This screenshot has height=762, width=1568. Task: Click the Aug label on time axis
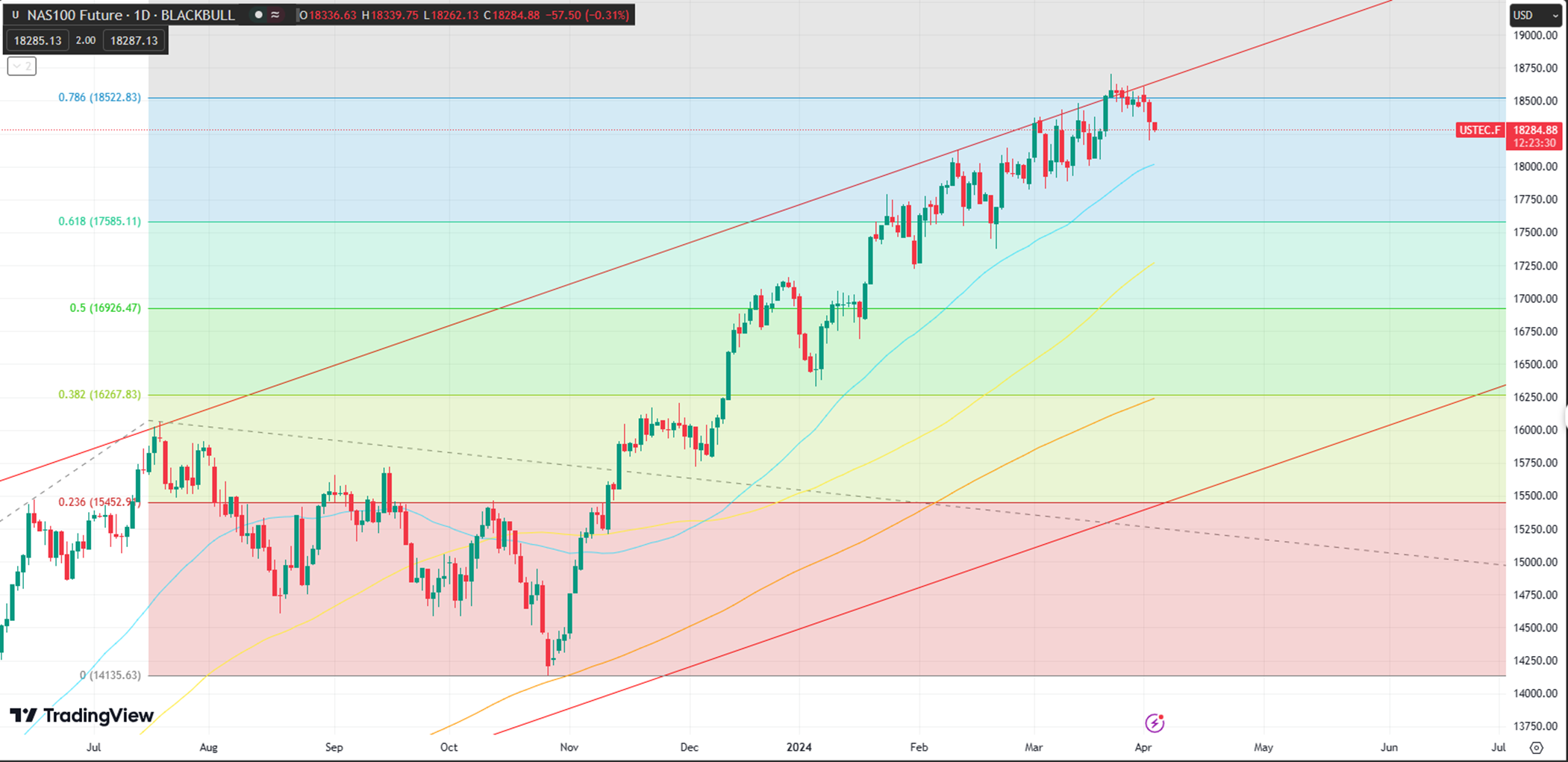[208, 747]
